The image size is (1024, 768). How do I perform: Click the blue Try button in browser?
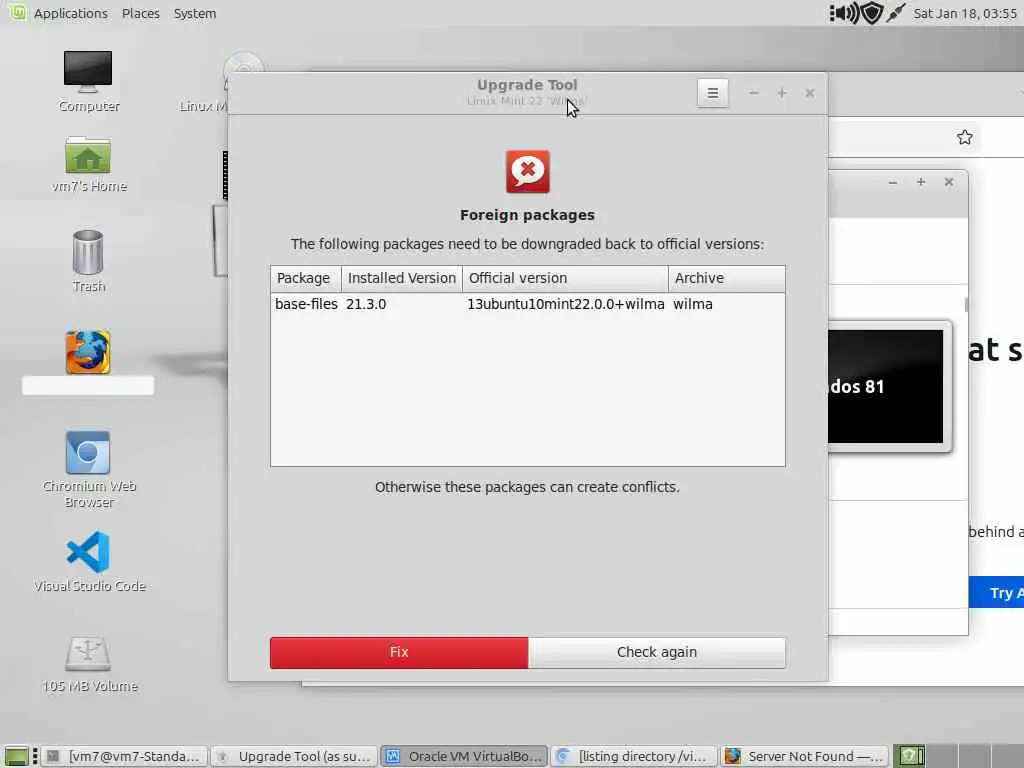(x=997, y=593)
